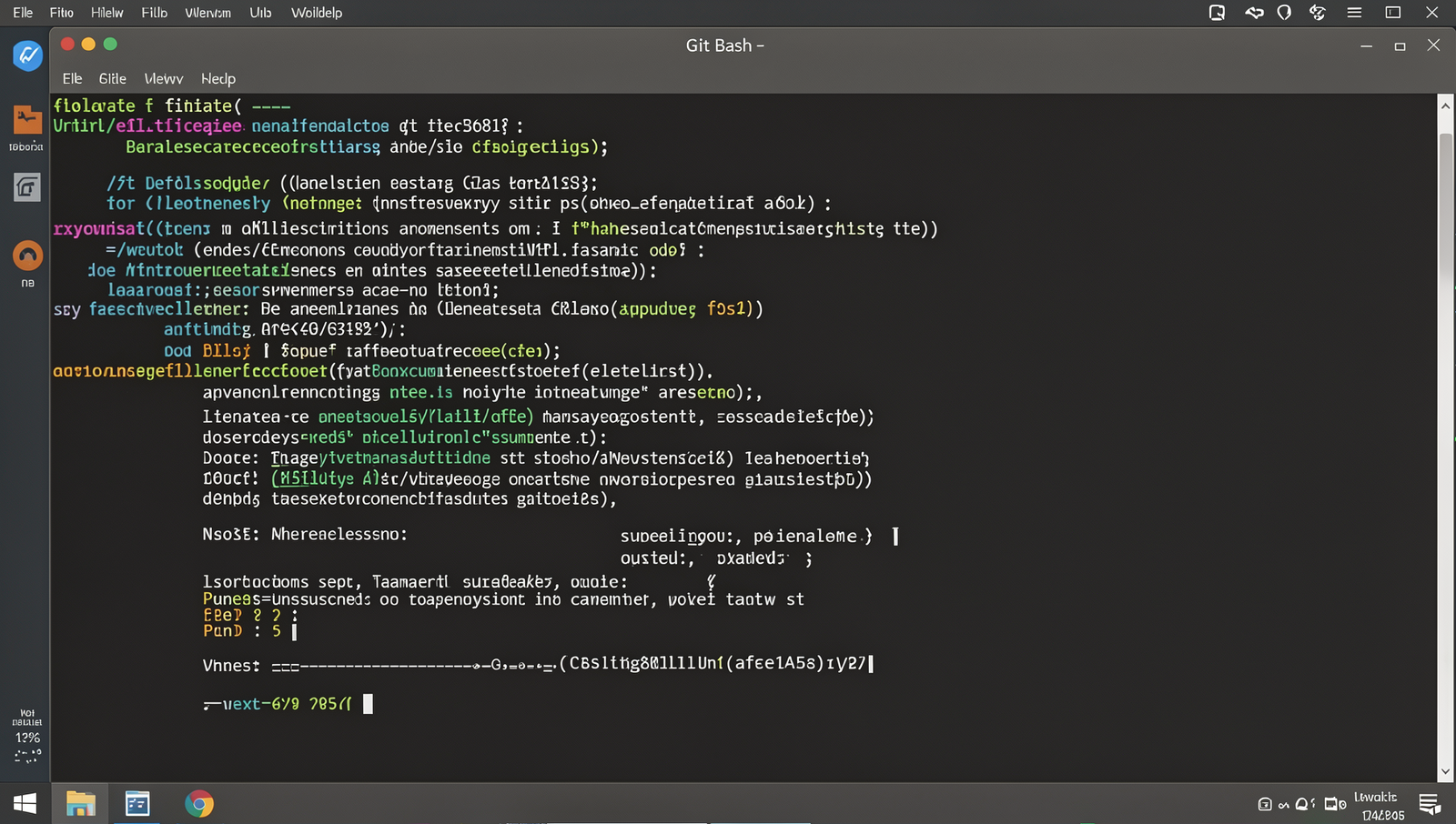Open the top bar Fitto menu
The height and width of the screenshot is (824, 1456).
61,13
